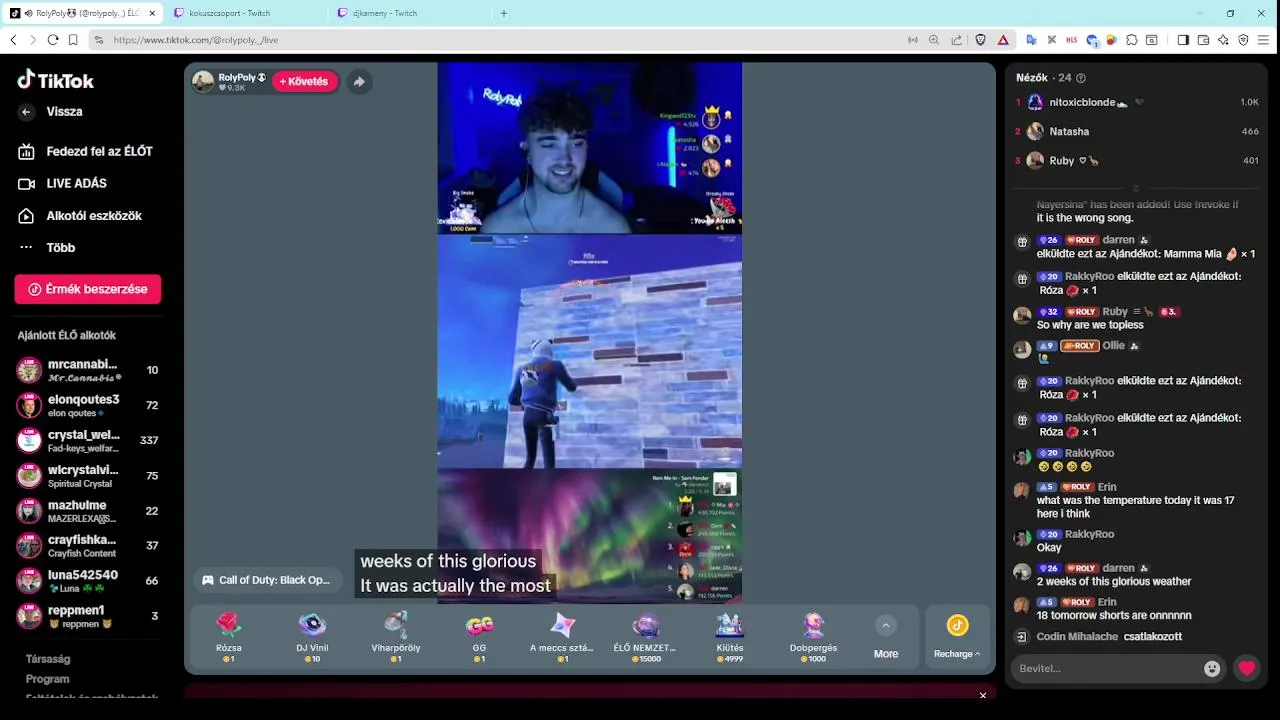Click the zoom magnifier in address bar
Viewport: 1280px width, 720px height.
[934, 40]
